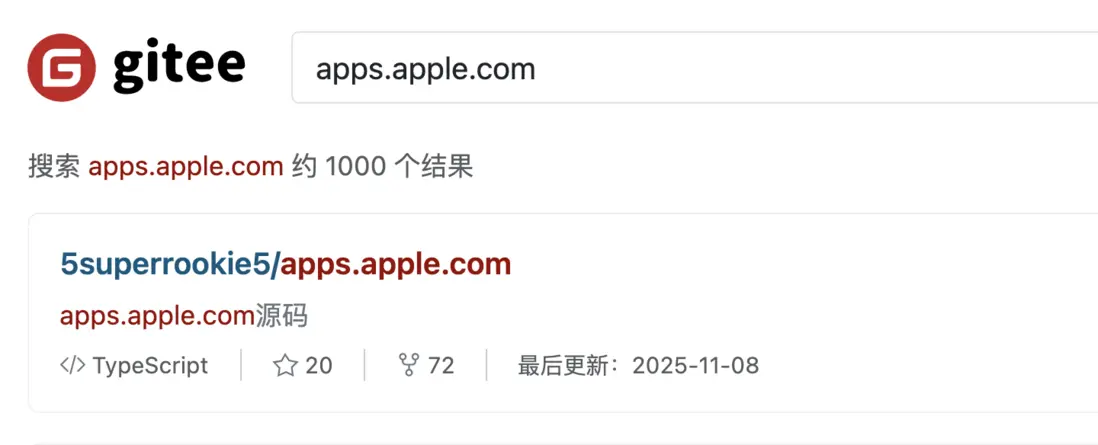1098x445 pixels.
Task: Click the 1000 result count number
Action: click(x=356, y=167)
